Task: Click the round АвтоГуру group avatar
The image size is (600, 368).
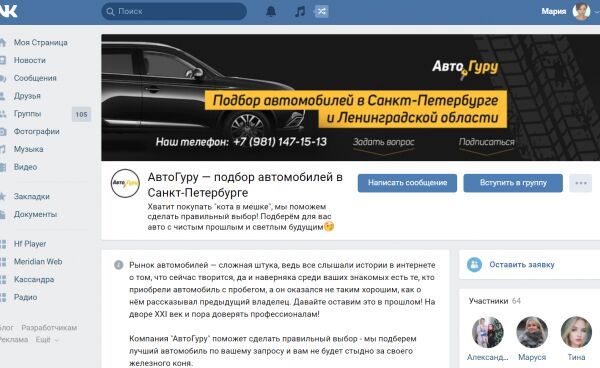Action: [x=125, y=183]
